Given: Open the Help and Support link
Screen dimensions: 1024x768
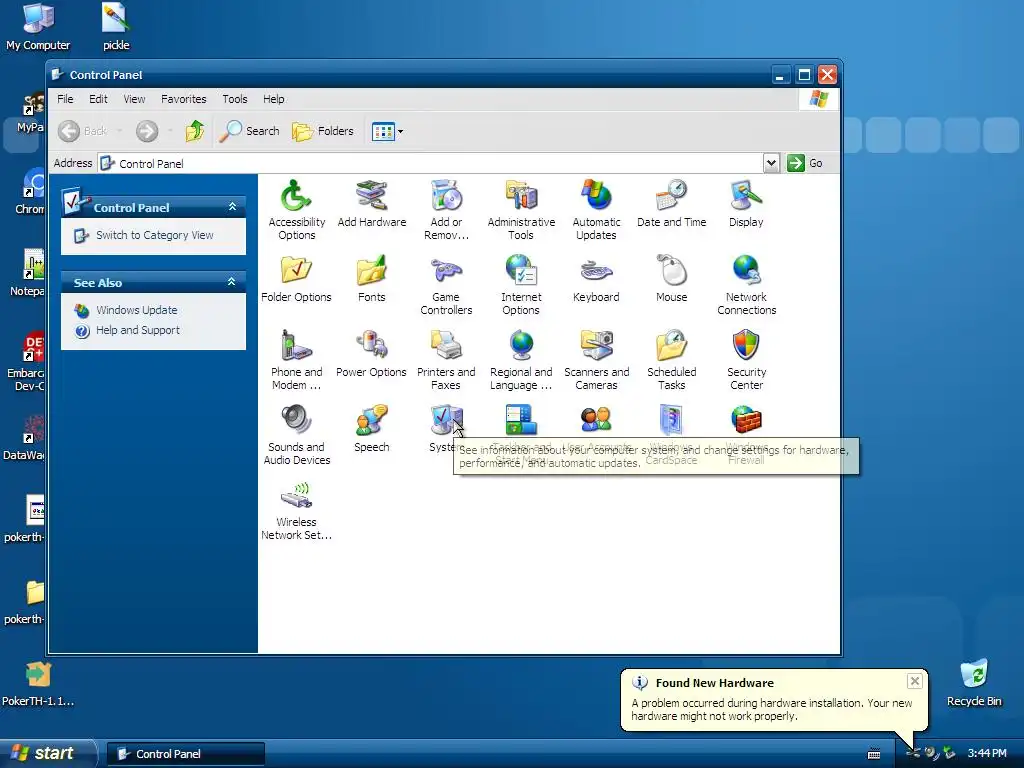Looking at the screenshot, I should tap(138, 330).
